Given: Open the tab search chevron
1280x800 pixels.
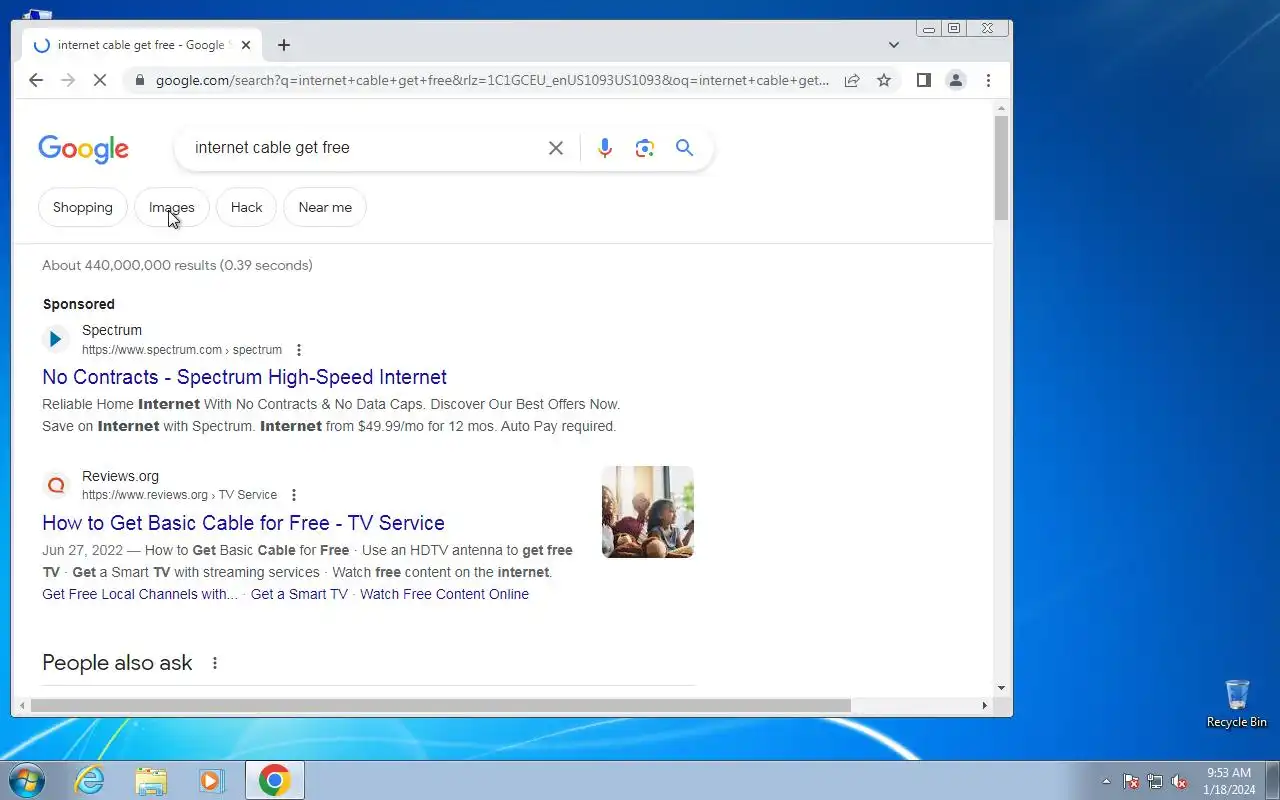Looking at the screenshot, I should point(894,45).
